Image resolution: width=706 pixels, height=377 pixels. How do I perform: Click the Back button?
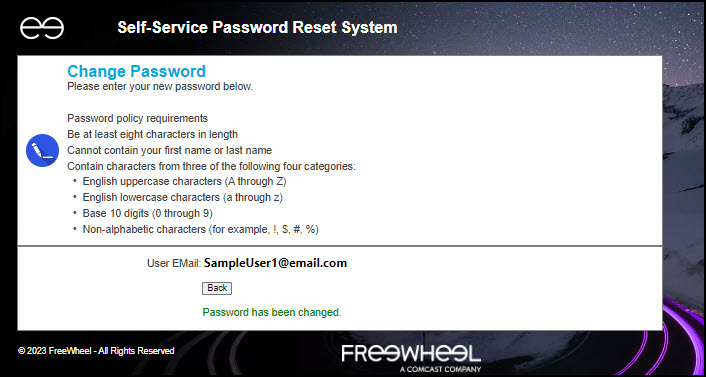217,288
